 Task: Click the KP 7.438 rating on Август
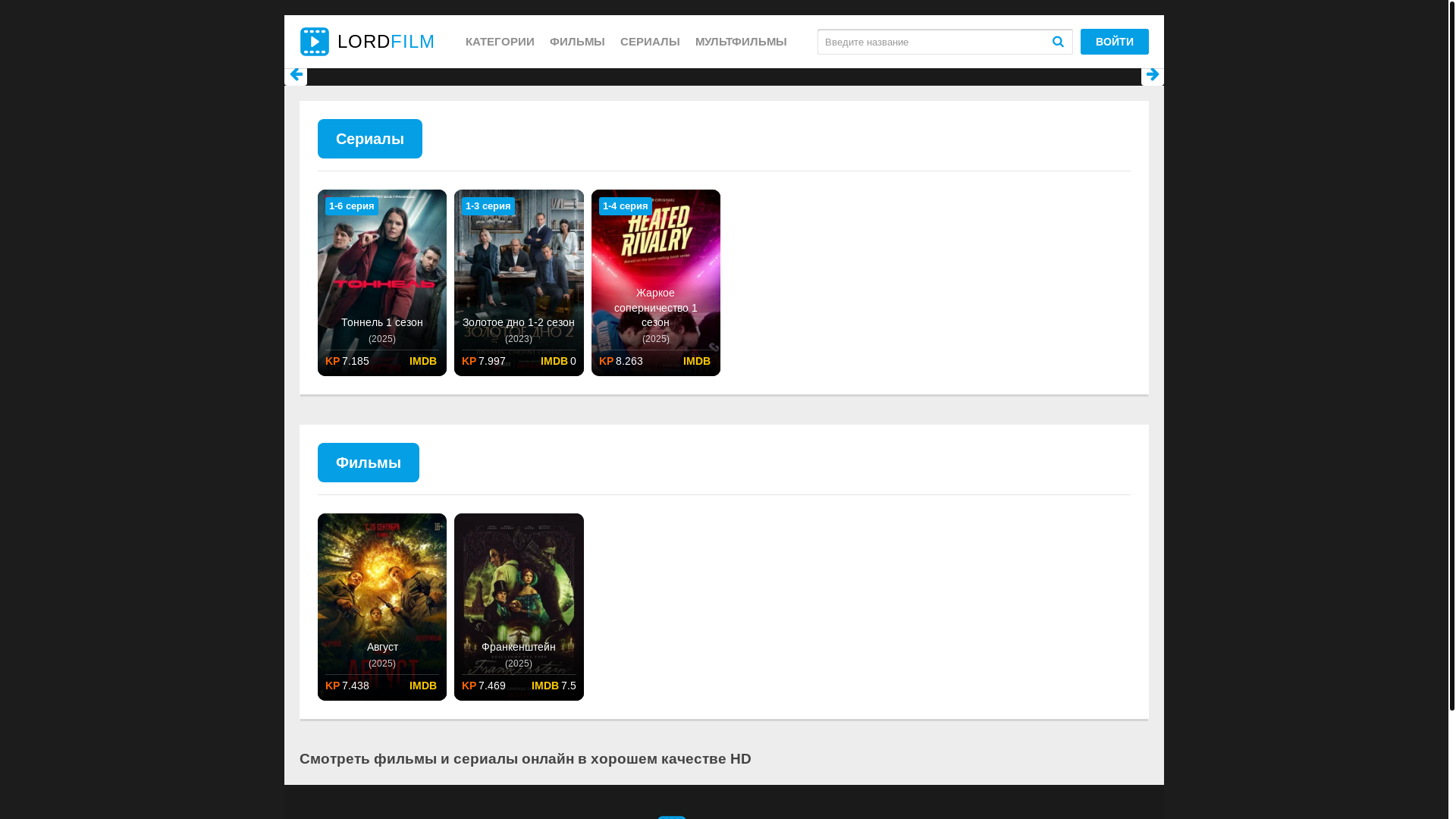pos(347,686)
